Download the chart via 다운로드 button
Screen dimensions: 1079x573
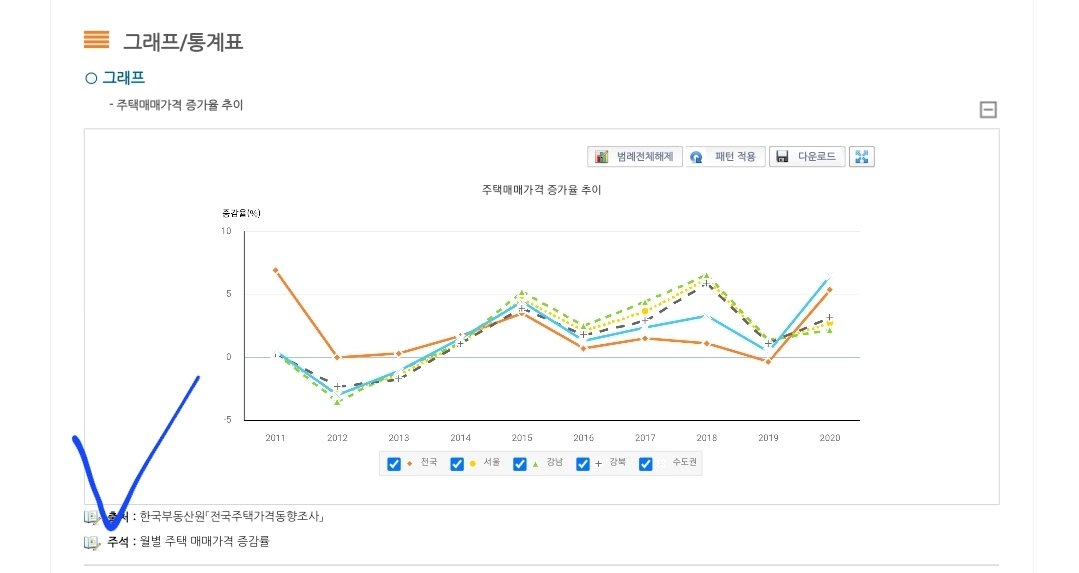click(807, 157)
